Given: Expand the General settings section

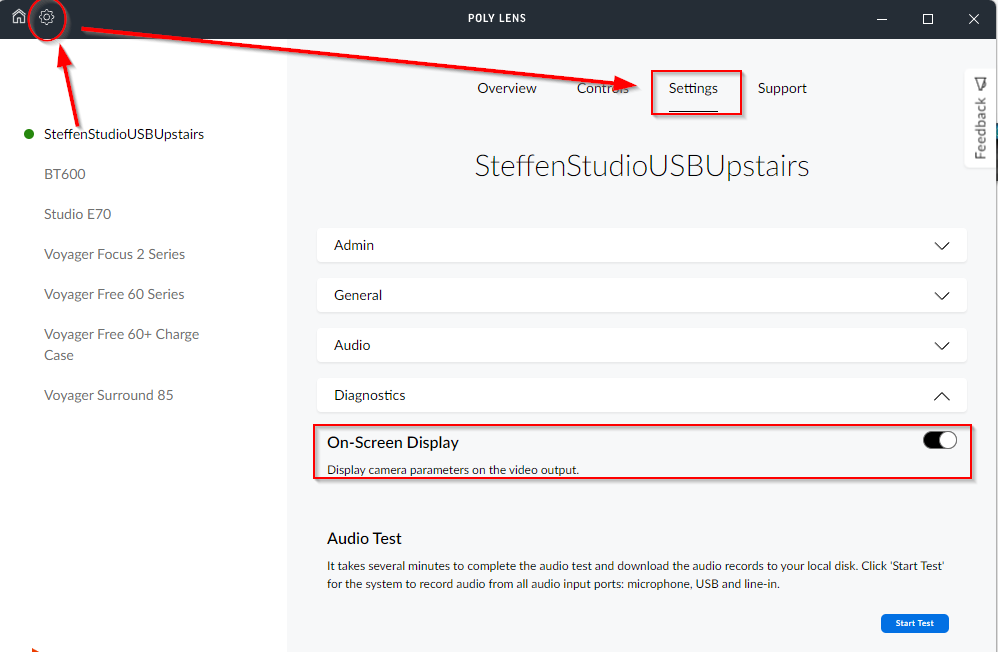Looking at the screenshot, I should click(641, 295).
